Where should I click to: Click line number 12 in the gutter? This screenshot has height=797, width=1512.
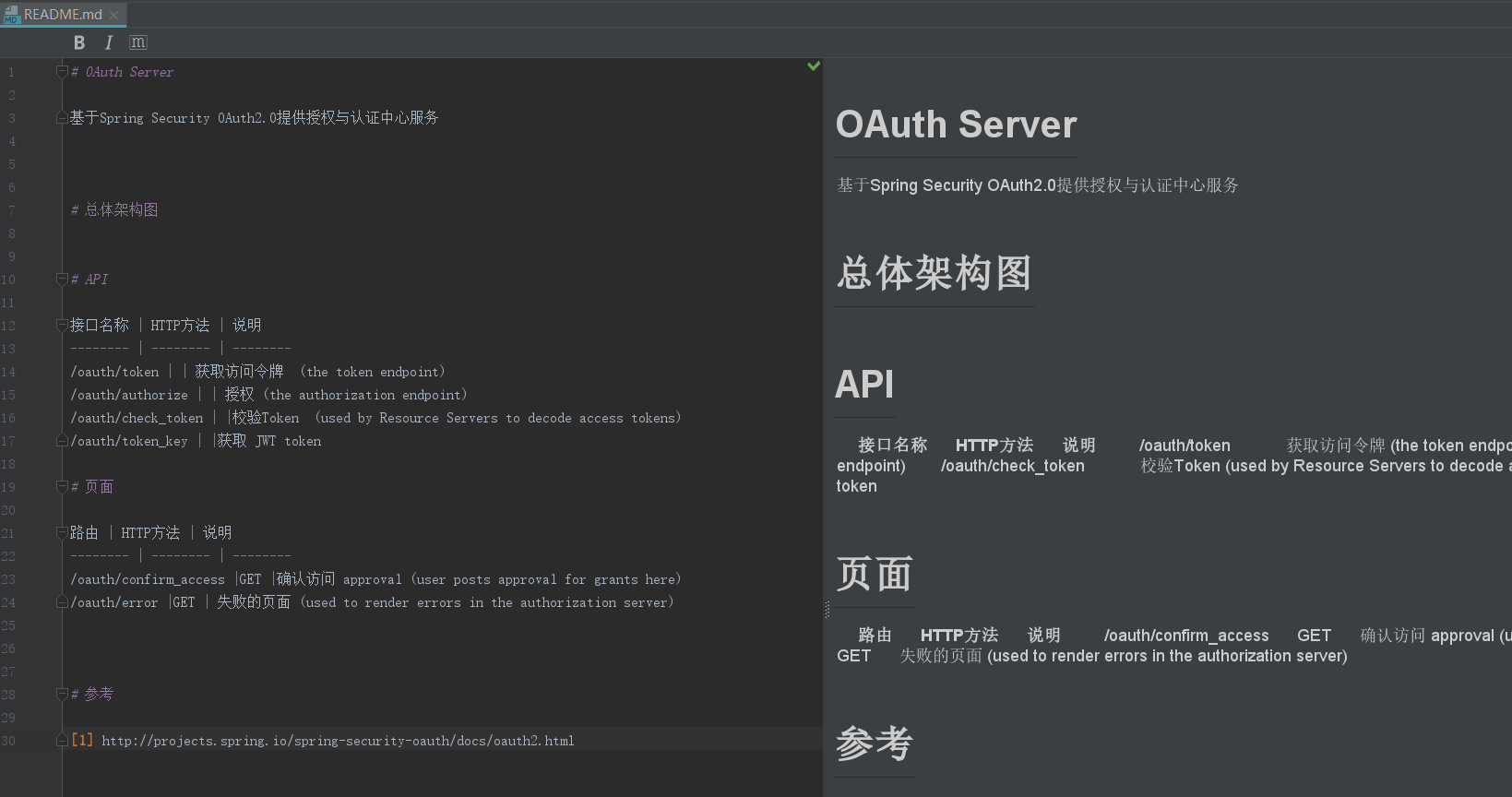[x=8, y=326]
